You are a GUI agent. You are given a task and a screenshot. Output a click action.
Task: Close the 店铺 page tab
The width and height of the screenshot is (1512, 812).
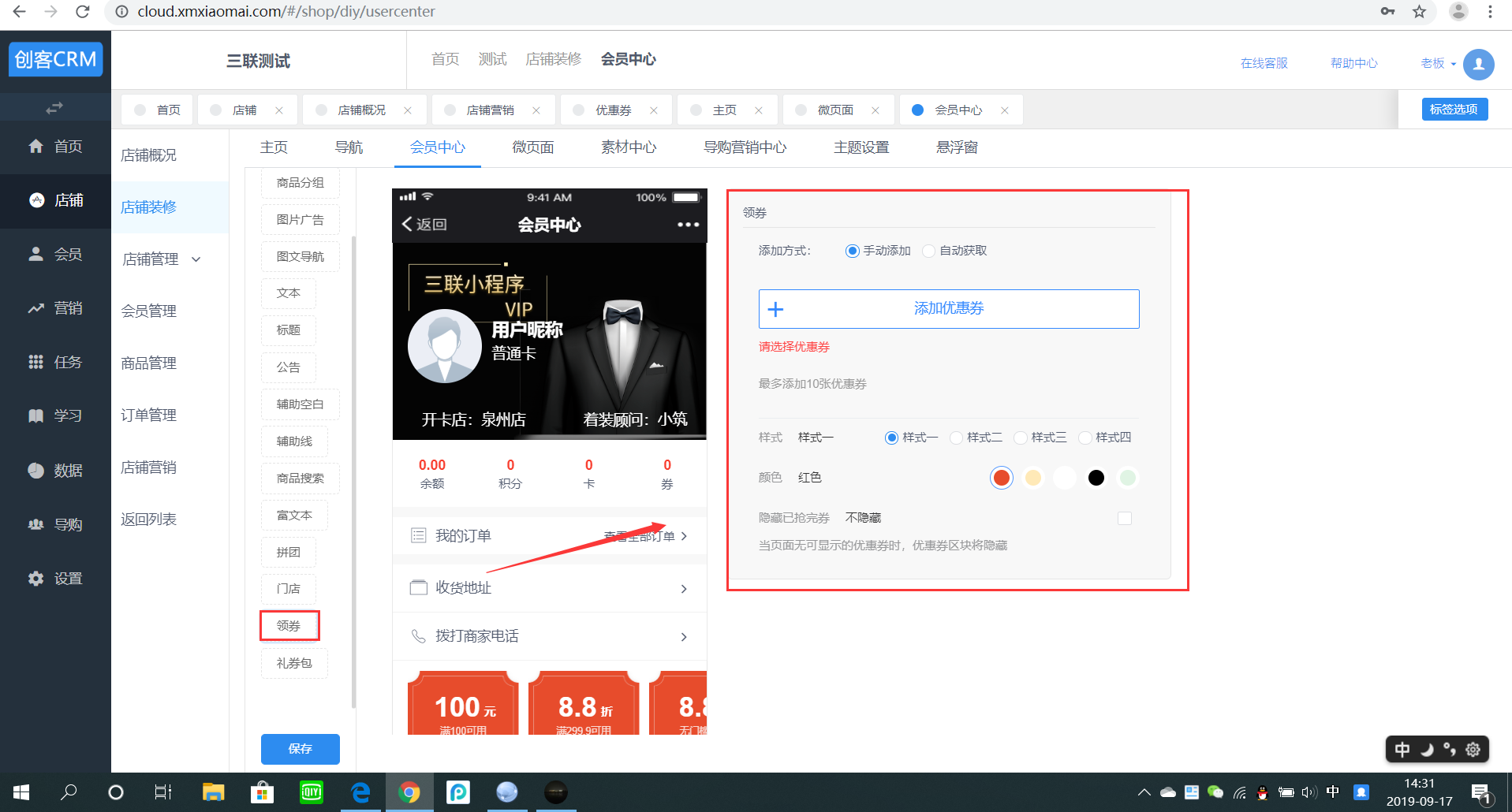click(x=278, y=110)
